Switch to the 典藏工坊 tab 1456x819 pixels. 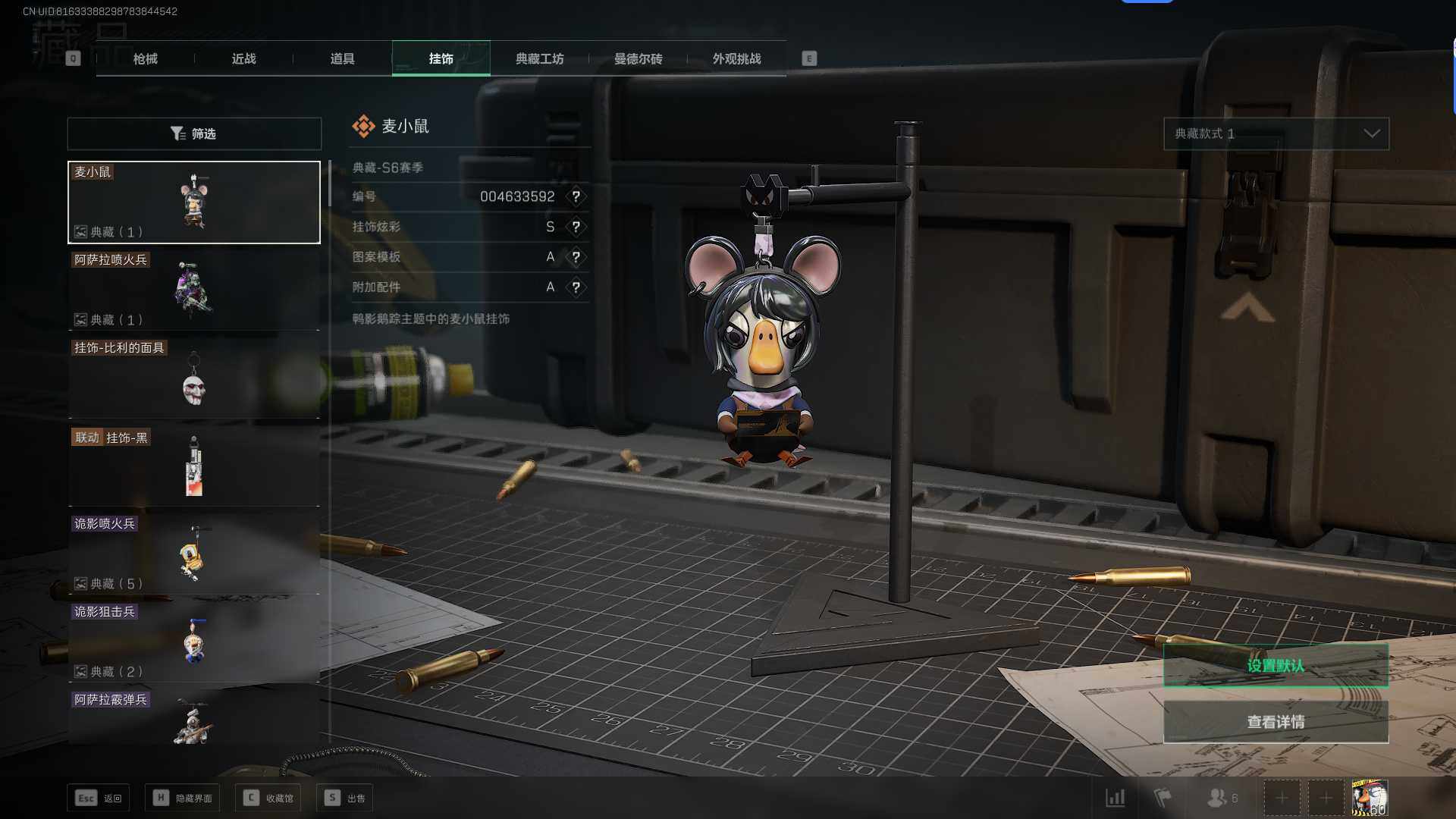(539, 58)
